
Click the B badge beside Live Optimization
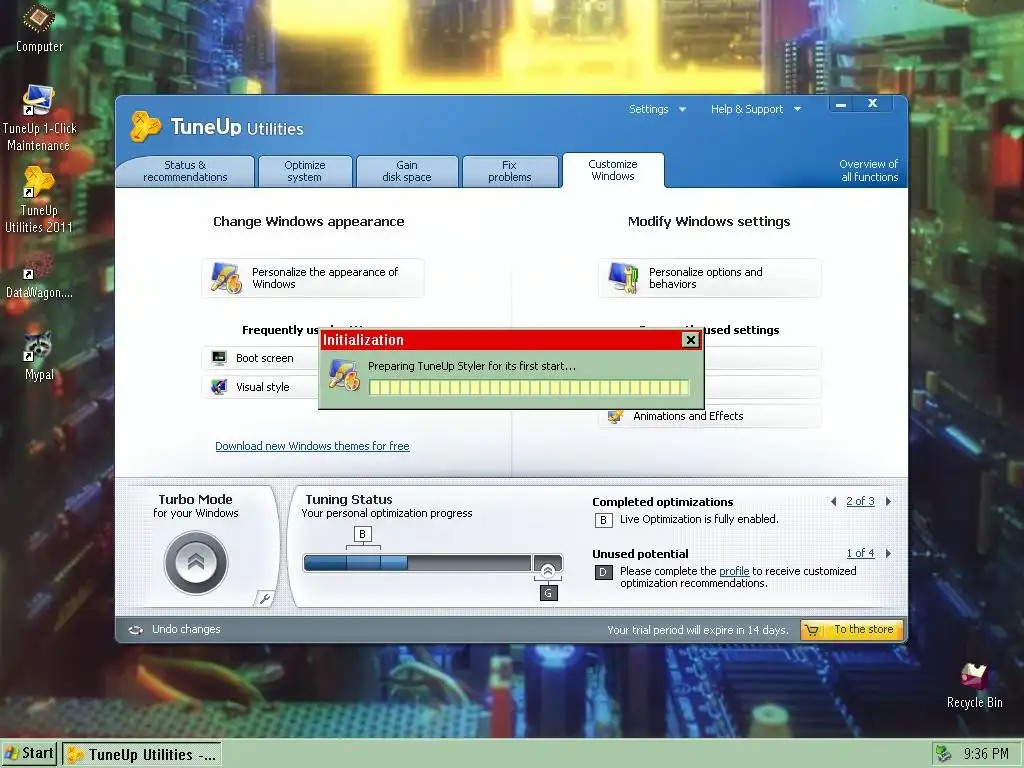pyautogui.click(x=603, y=520)
